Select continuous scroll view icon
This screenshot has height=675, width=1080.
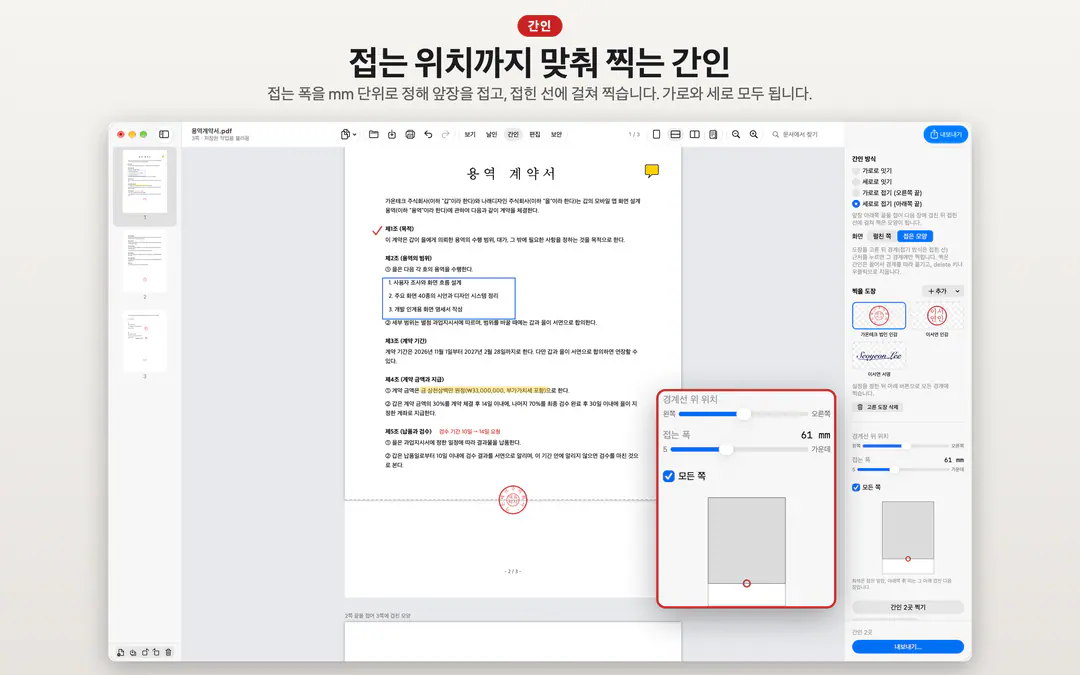click(676, 134)
